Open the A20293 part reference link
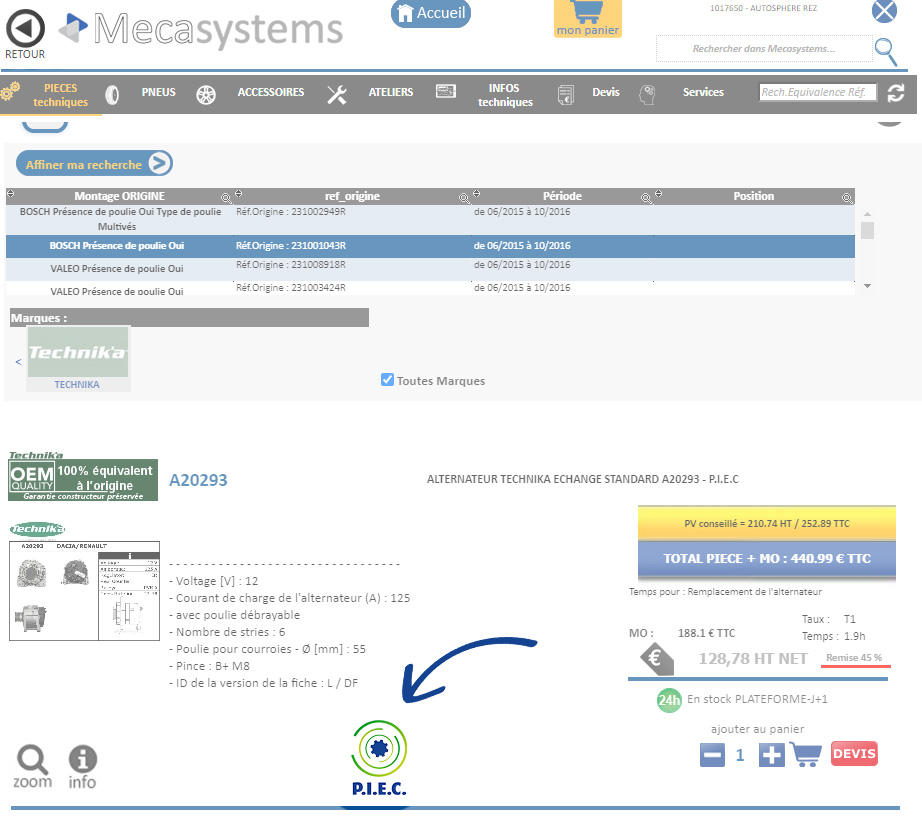Viewport: 922px width, 820px height. point(198,480)
